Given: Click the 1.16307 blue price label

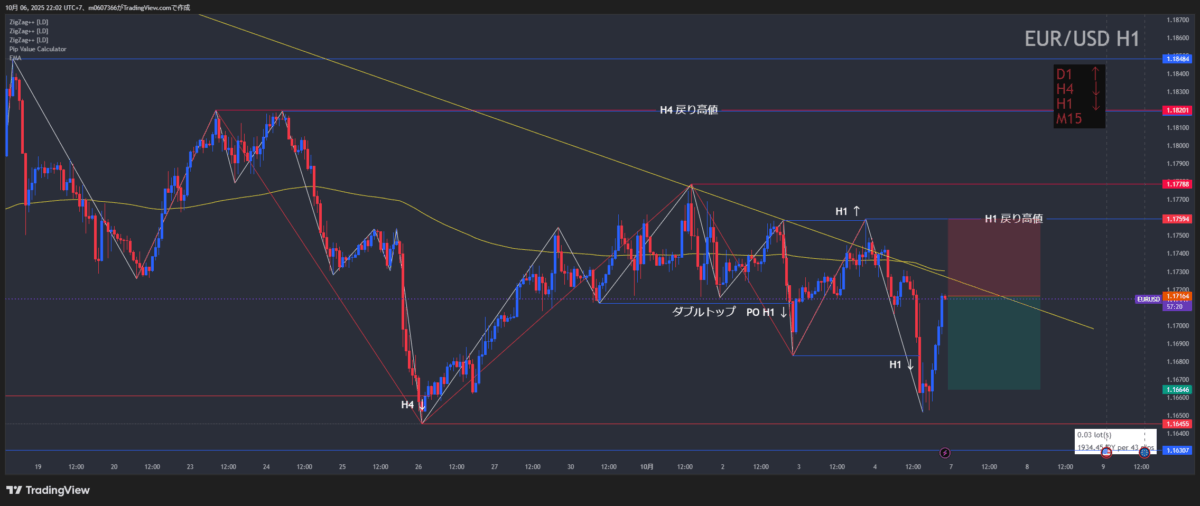Looking at the screenshot, I should pyautogui.click(x=1176, y=450).
